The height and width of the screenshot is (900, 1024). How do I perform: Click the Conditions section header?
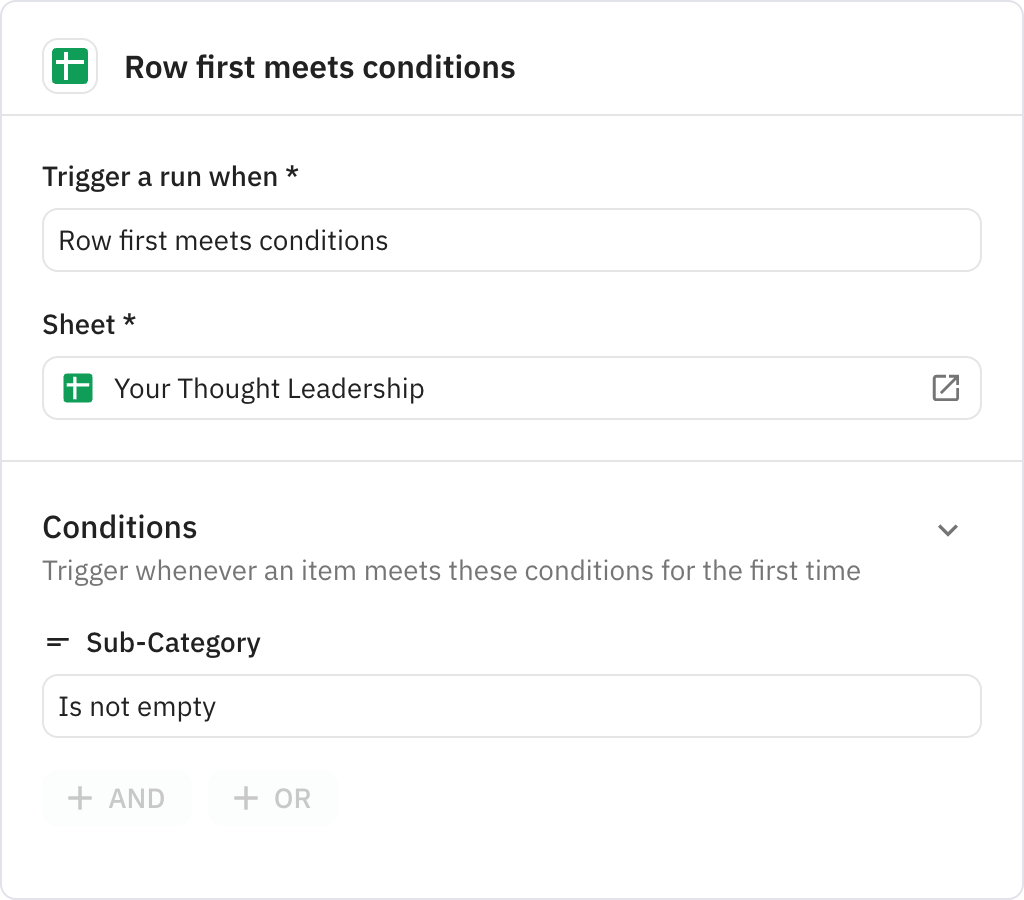119,527
